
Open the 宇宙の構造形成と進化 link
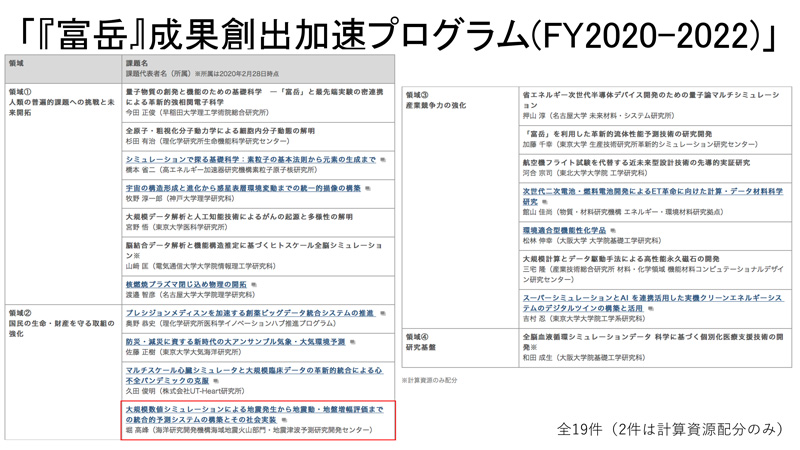coord(243,188)
